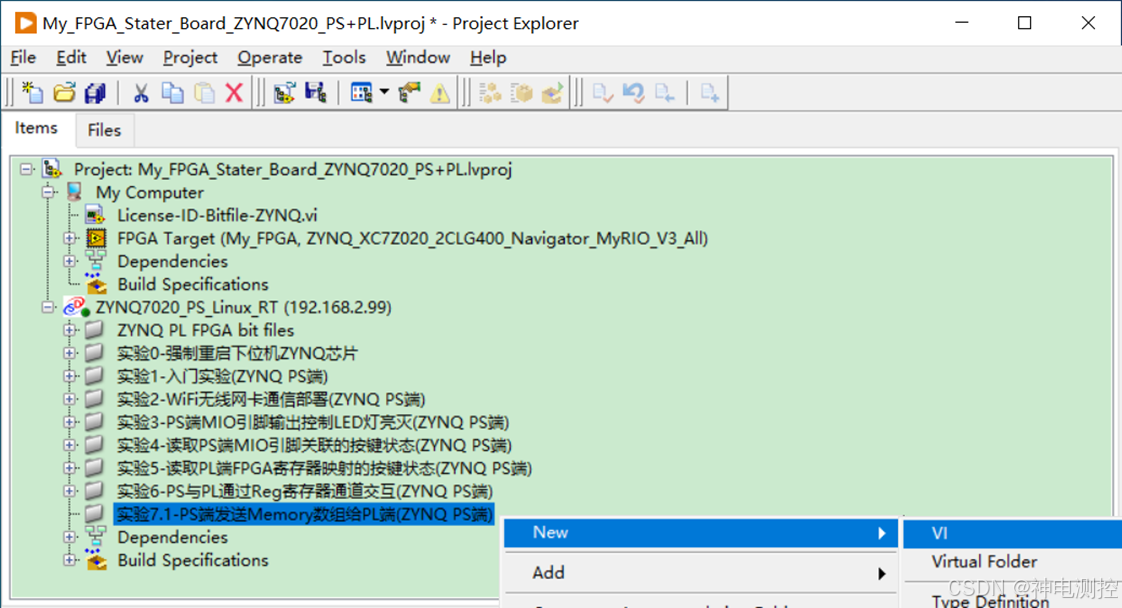The width and height of the screenshot is (1122, 608).
Task: Click the Resolve Conflicts hand icon
Action: pos(410,92)
